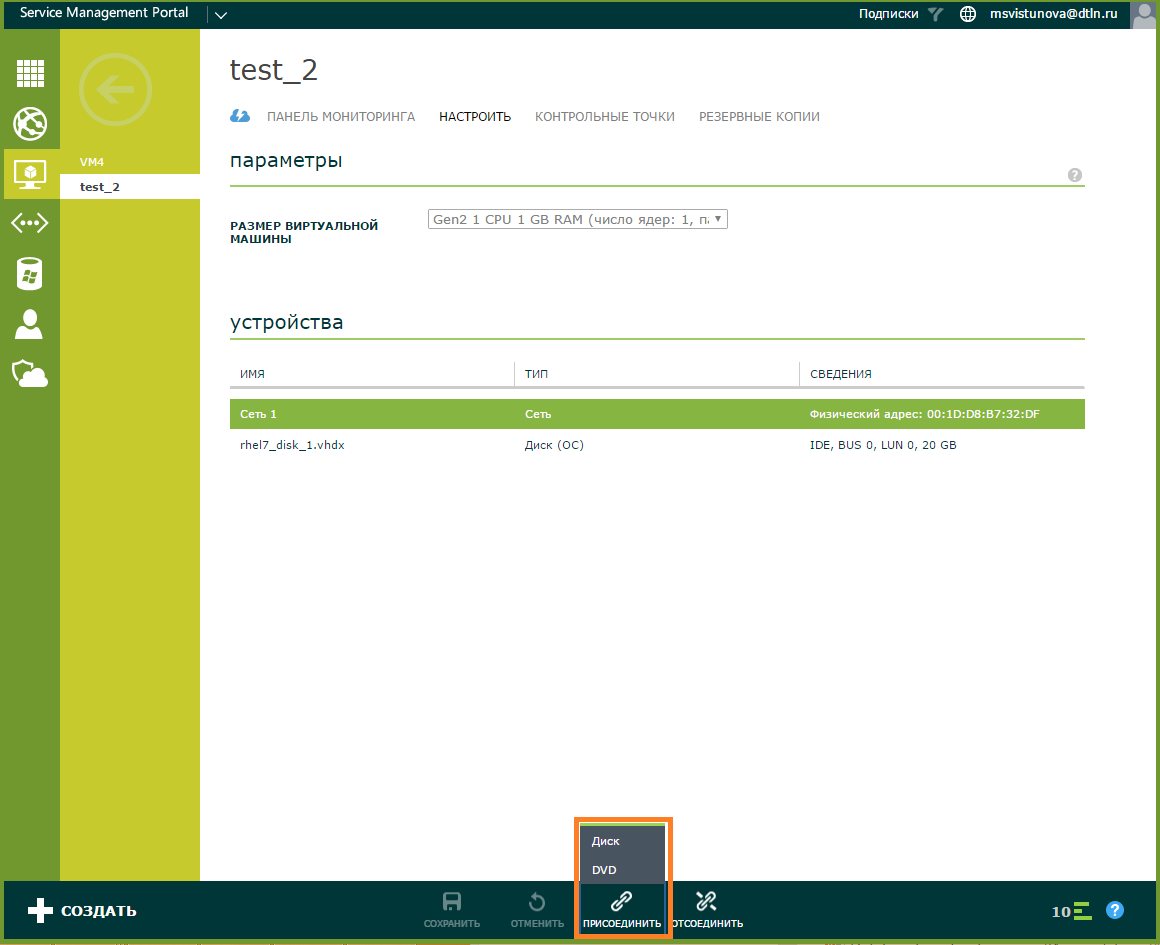Click the Отсоединить toolbar button
Screen dimensions: 1160x945
[707, 909]
